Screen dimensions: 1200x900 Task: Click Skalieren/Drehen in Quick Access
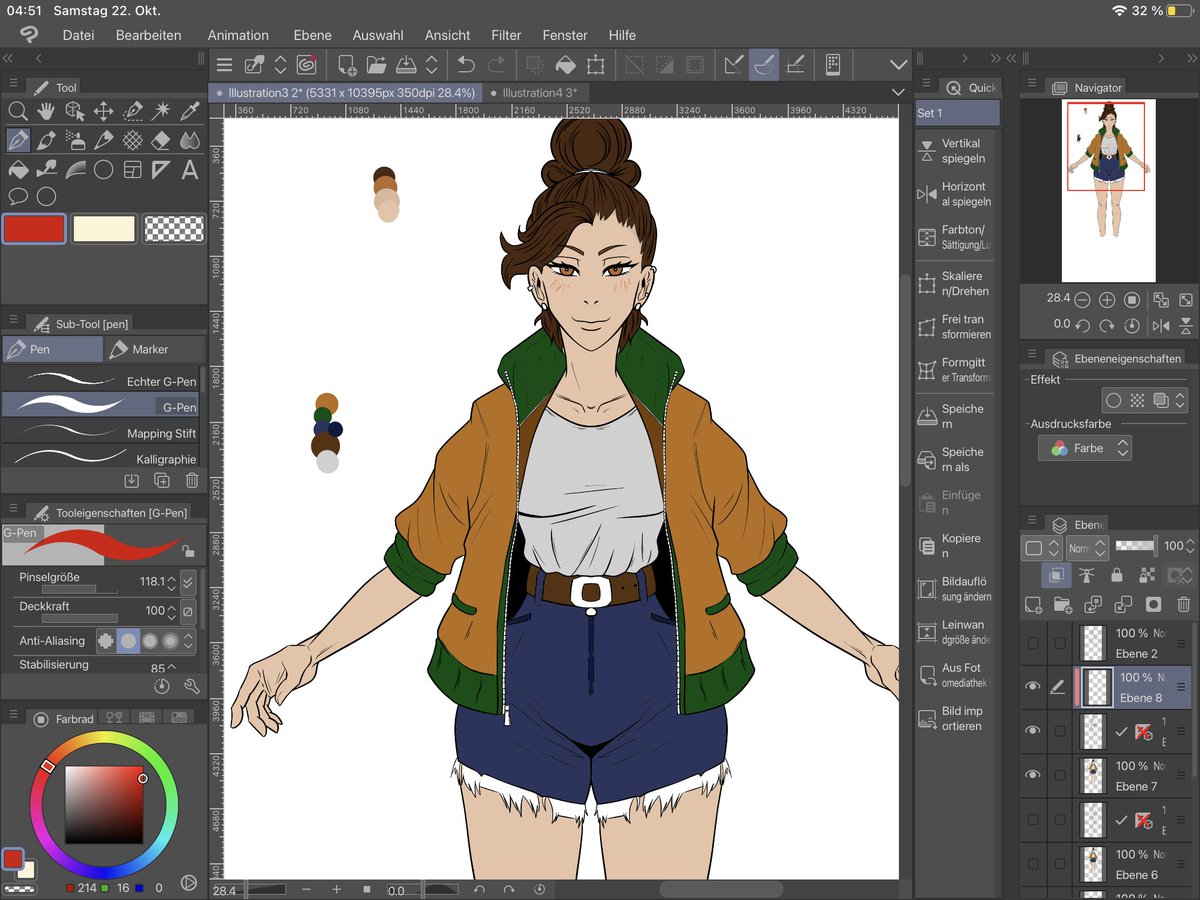pyautogui.click(x=957, y=283)
